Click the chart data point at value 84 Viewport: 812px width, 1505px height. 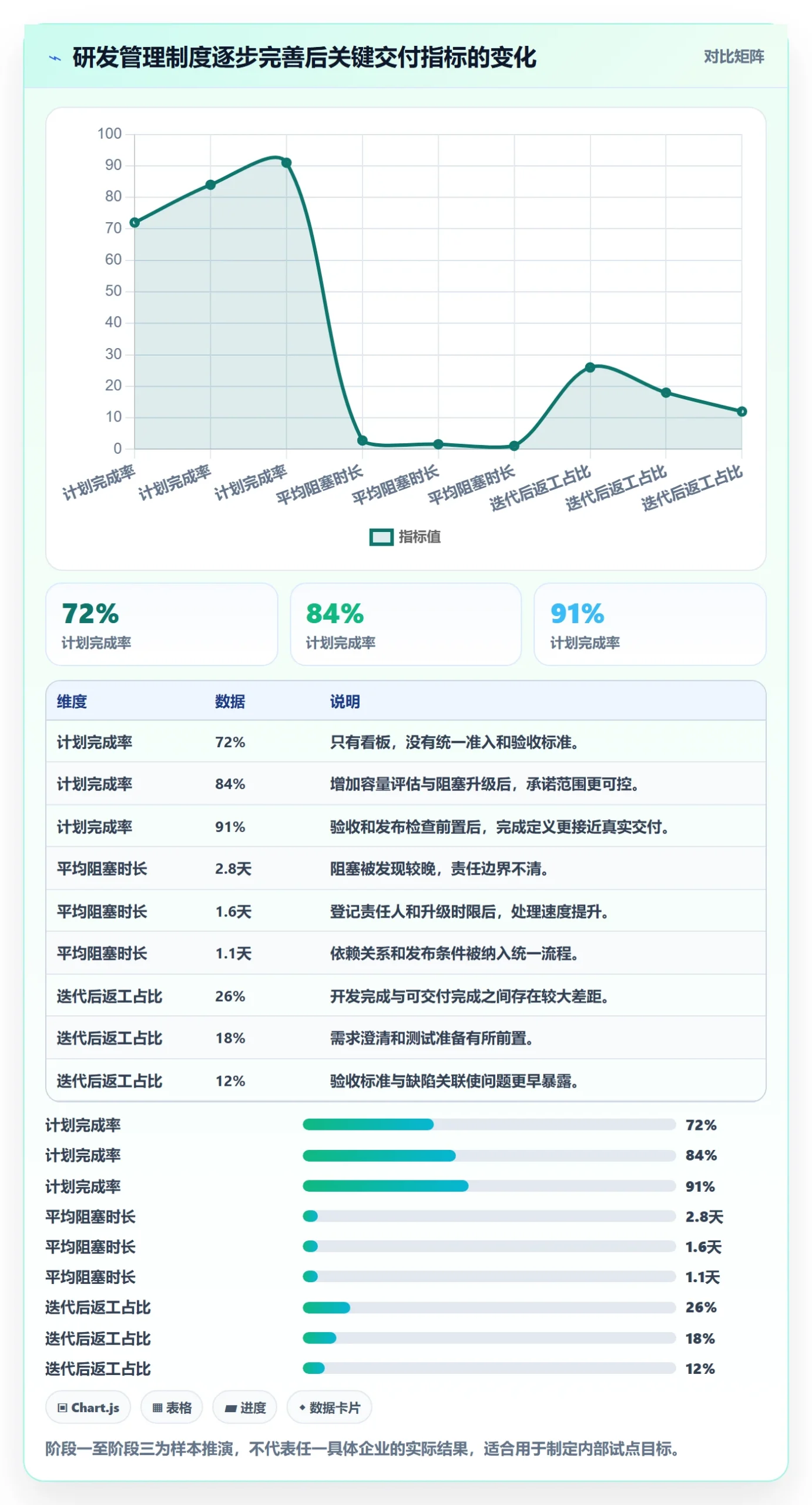click(x=210, y=185)
